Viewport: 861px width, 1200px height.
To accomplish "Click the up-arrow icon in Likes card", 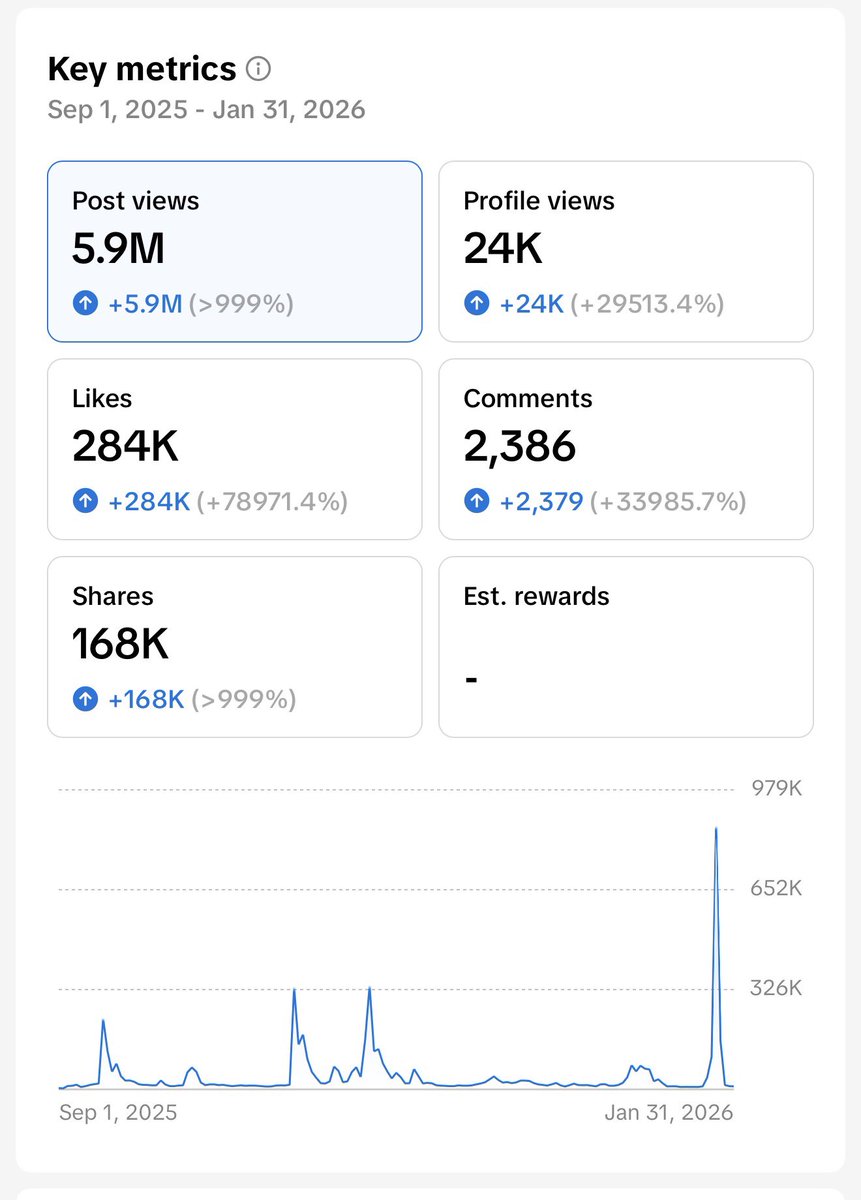I will tap(86, 501).
